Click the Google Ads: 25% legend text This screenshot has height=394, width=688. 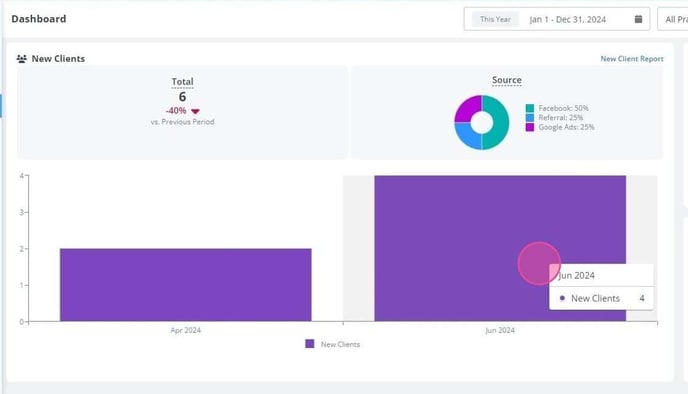point(566,127)
